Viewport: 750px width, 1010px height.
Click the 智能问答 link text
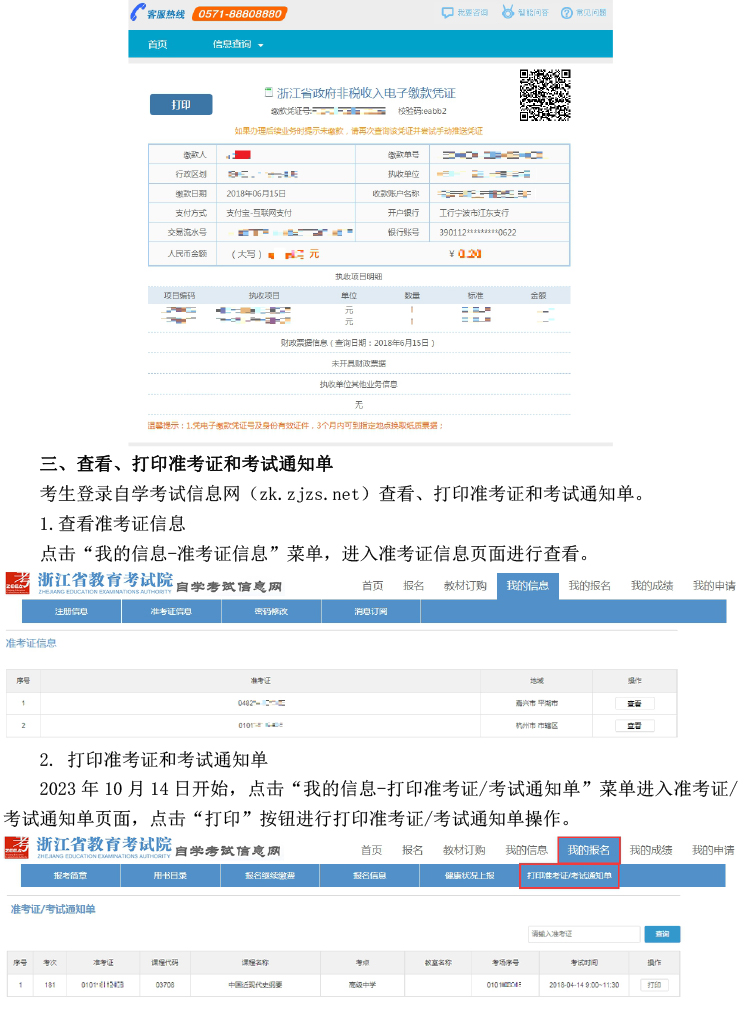(x=534, y=12)
